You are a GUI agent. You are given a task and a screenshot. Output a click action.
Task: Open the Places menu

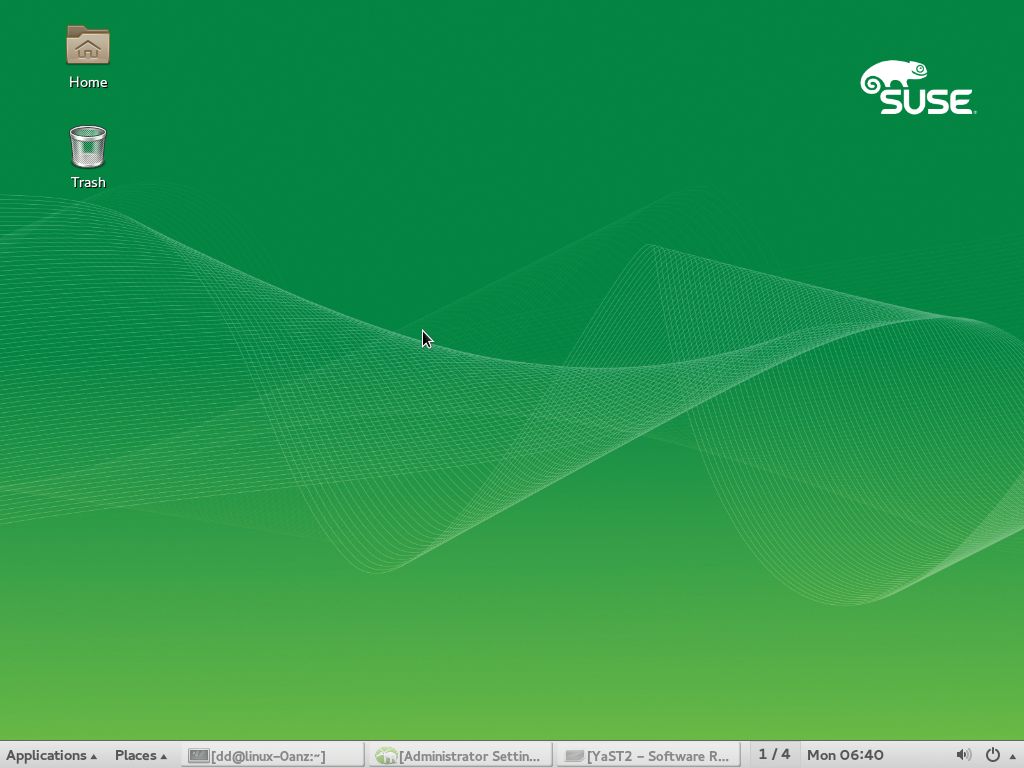135,755
